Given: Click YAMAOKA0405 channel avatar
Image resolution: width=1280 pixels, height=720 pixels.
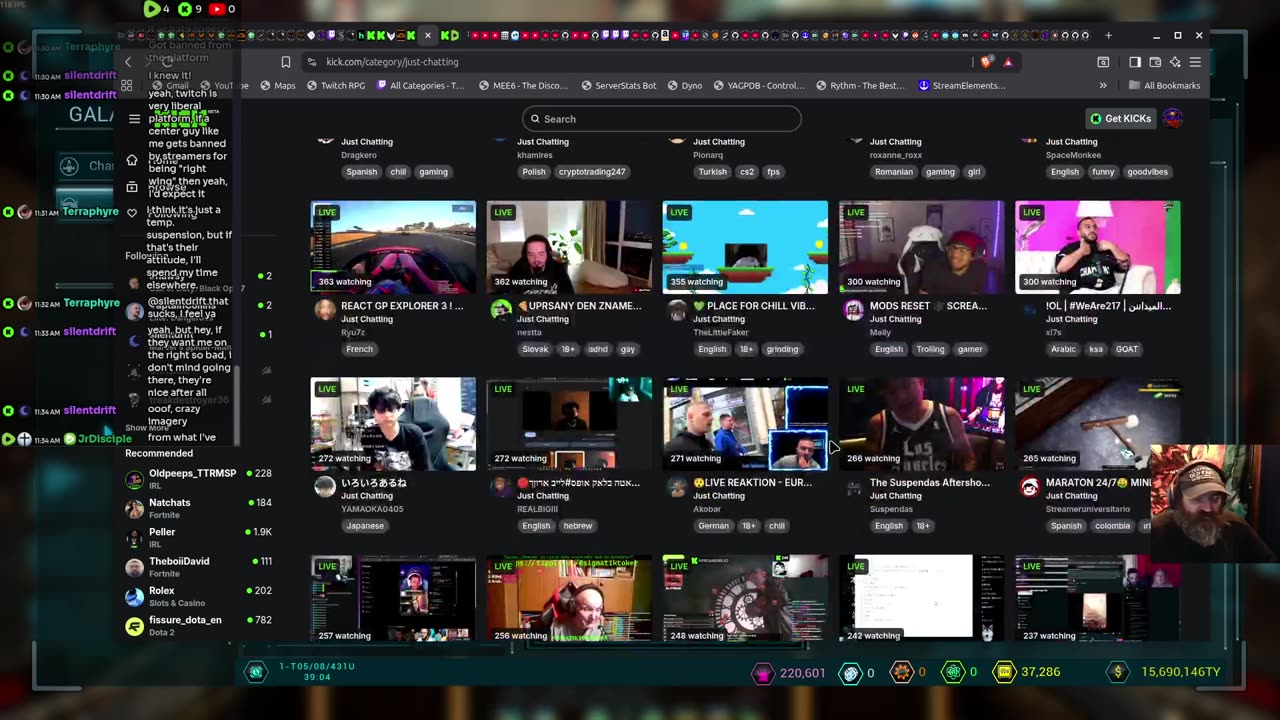Looking at the screenshot, I should tap(325, 487).
